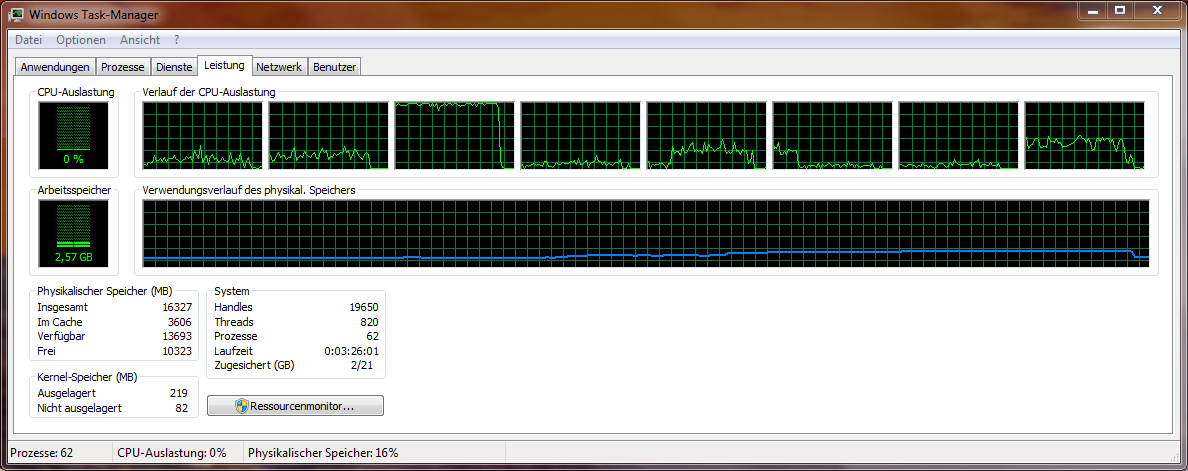The image size is (1188, 471).
Task: Click the third CPU graph with full-load plateau
Action: (455, 136)
